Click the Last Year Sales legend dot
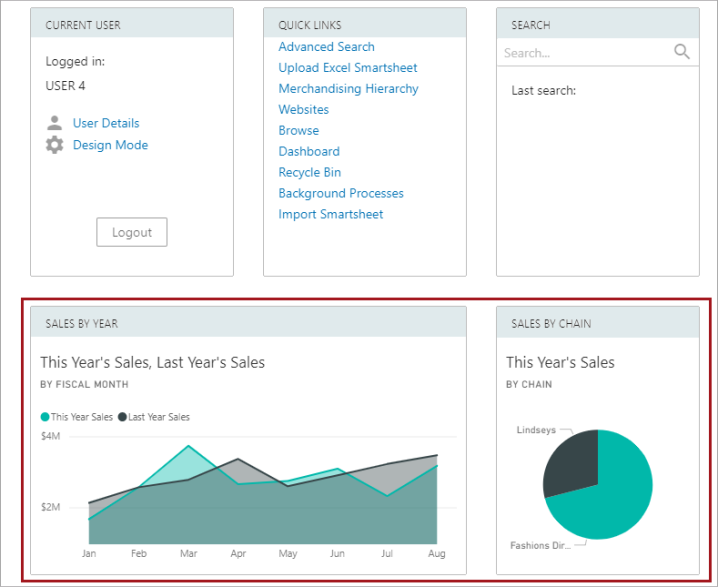718x587 pixels. pyautogui.click(x=122, y=417)
